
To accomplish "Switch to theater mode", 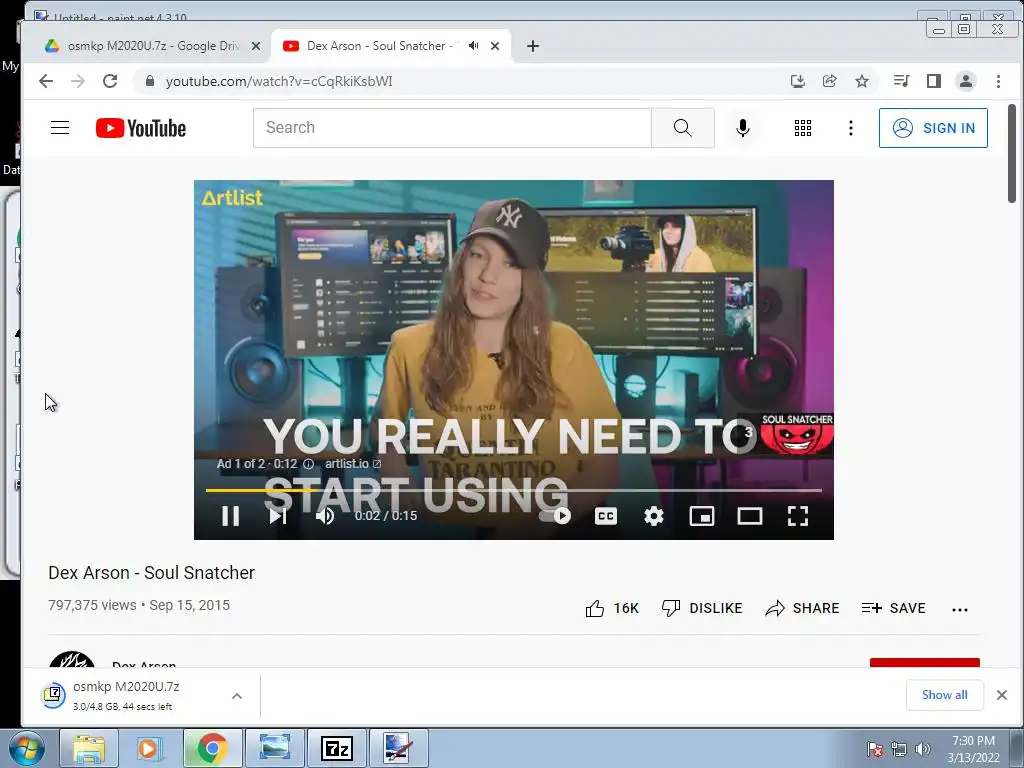I will click(750, 516).
